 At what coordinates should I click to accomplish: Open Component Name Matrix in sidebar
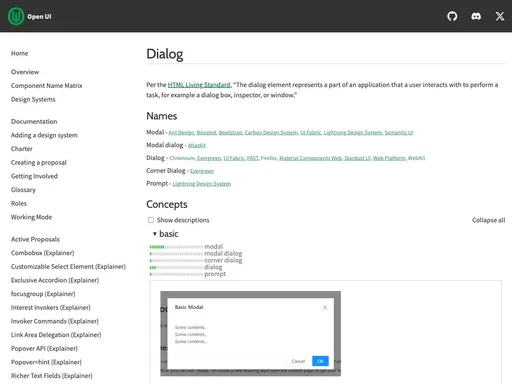tap(47, 86)
